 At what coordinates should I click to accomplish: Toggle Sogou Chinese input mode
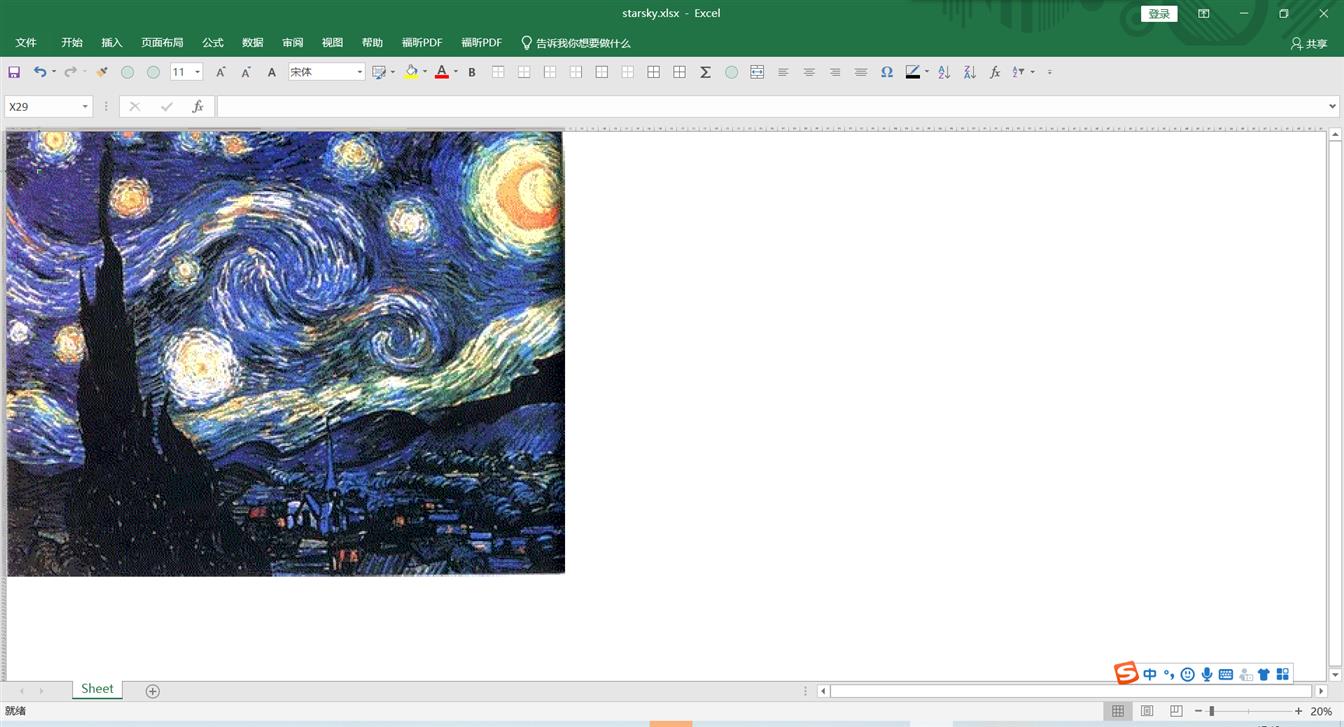1150,674
